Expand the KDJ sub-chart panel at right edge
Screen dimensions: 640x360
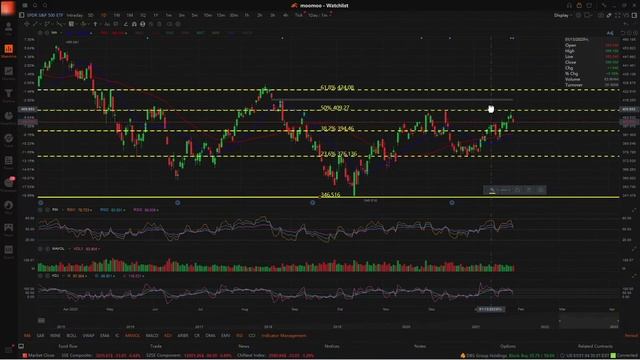pyautogui.click(x=634, y=276)
